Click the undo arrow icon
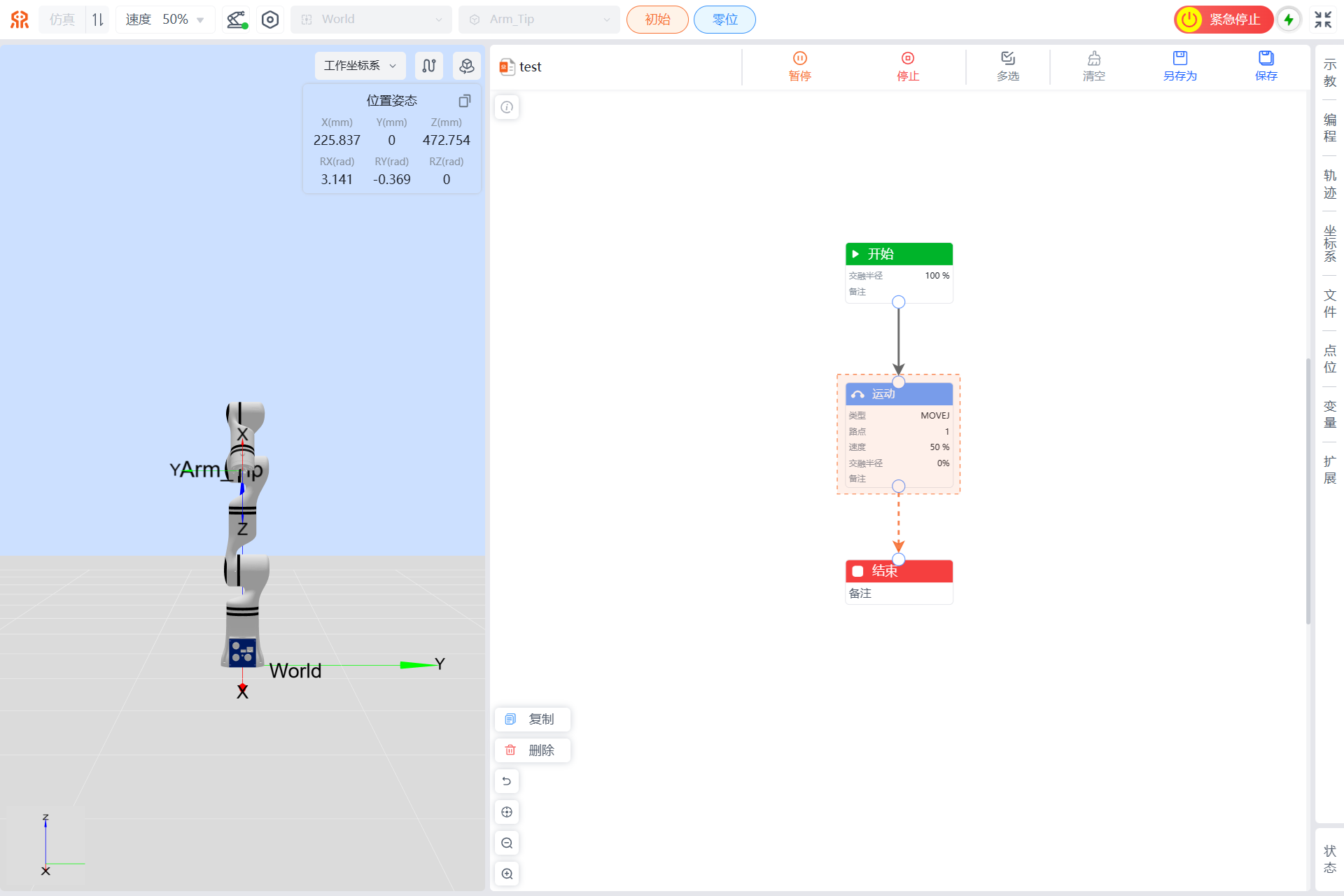 507,781
